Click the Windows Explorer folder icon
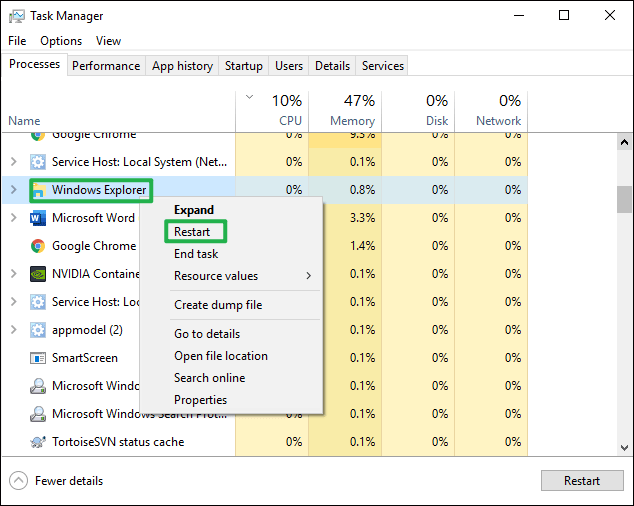634x506 pixels. pos(38,190)
